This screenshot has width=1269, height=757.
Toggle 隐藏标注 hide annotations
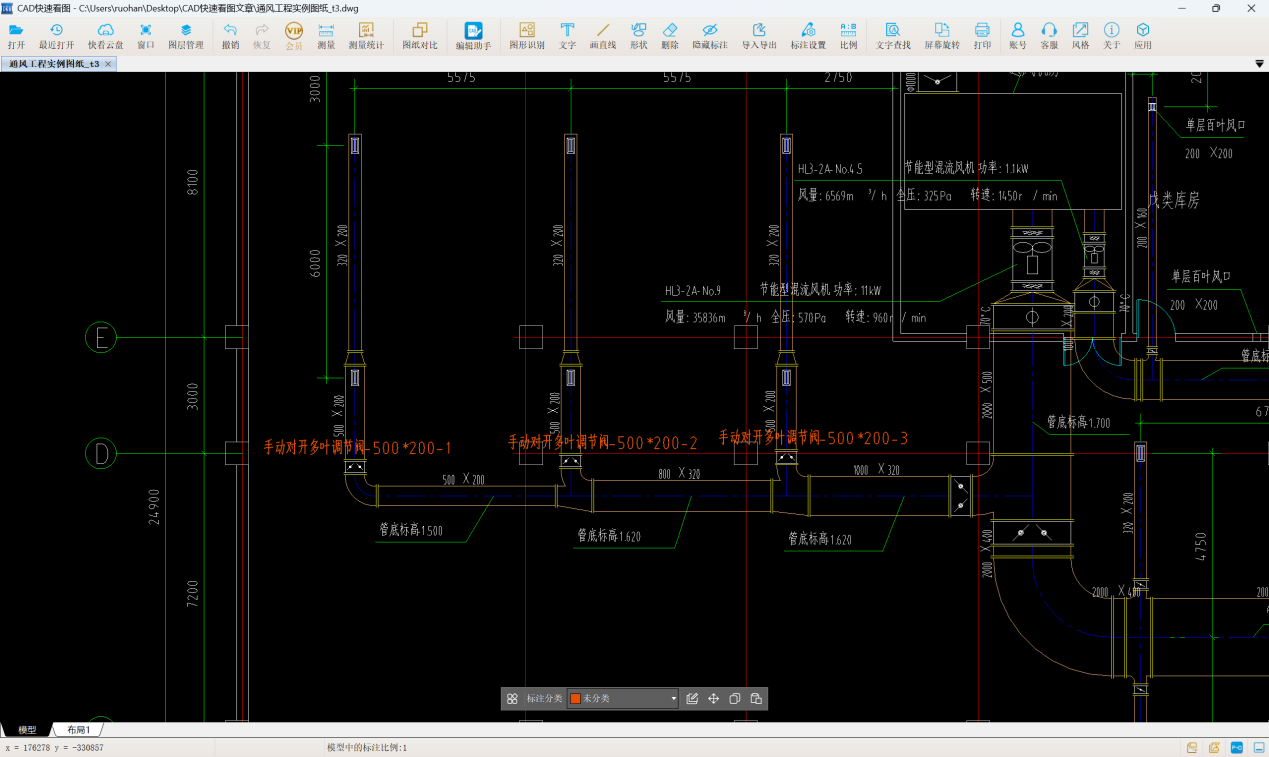[709, 36]
